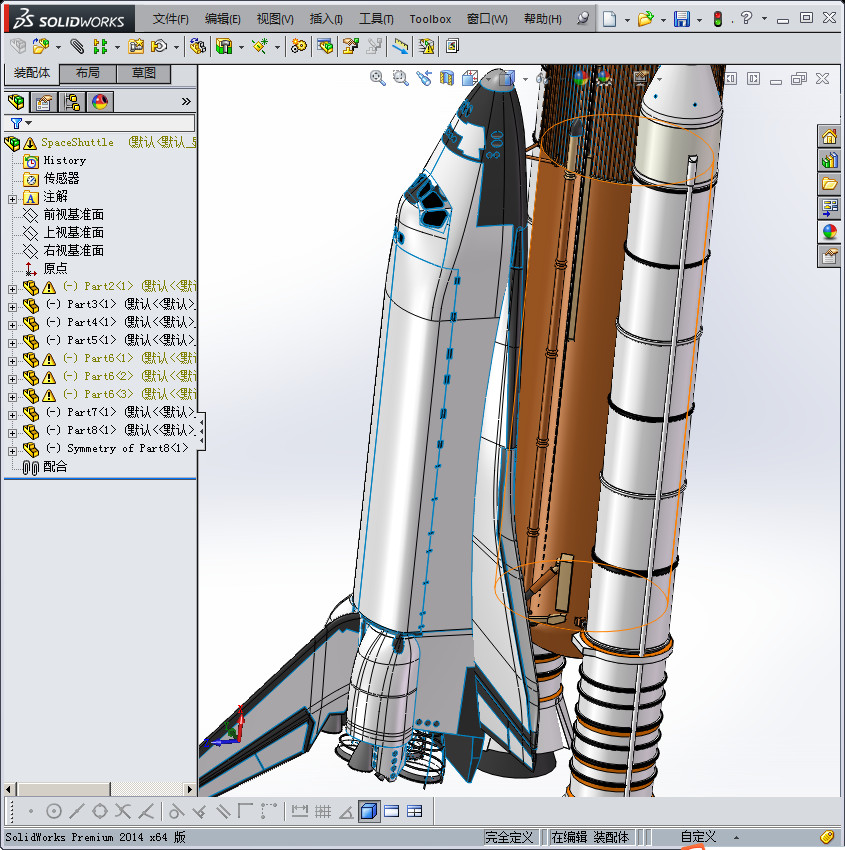Image resolution: width=845 pixels, height=850 pixels.
Task: Click the 自定义 status bar button
Action: 698,837
